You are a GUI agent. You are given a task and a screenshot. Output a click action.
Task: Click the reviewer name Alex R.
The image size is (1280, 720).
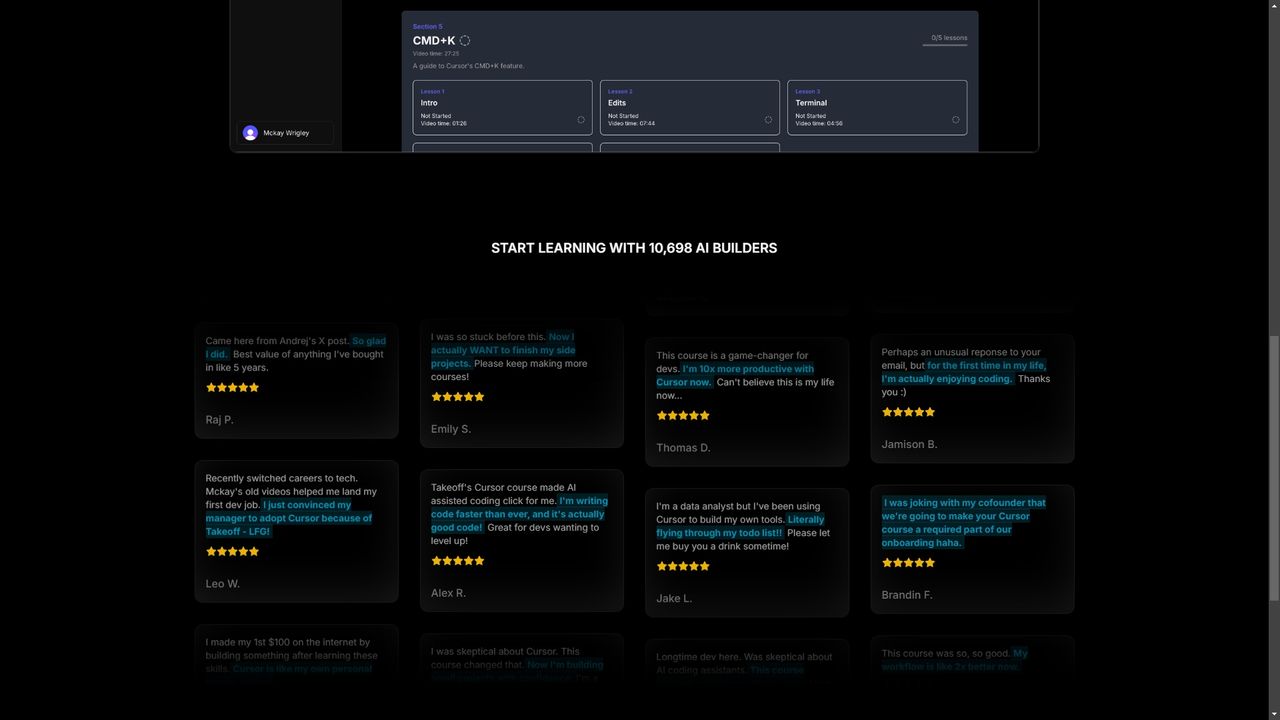[448, 593]
